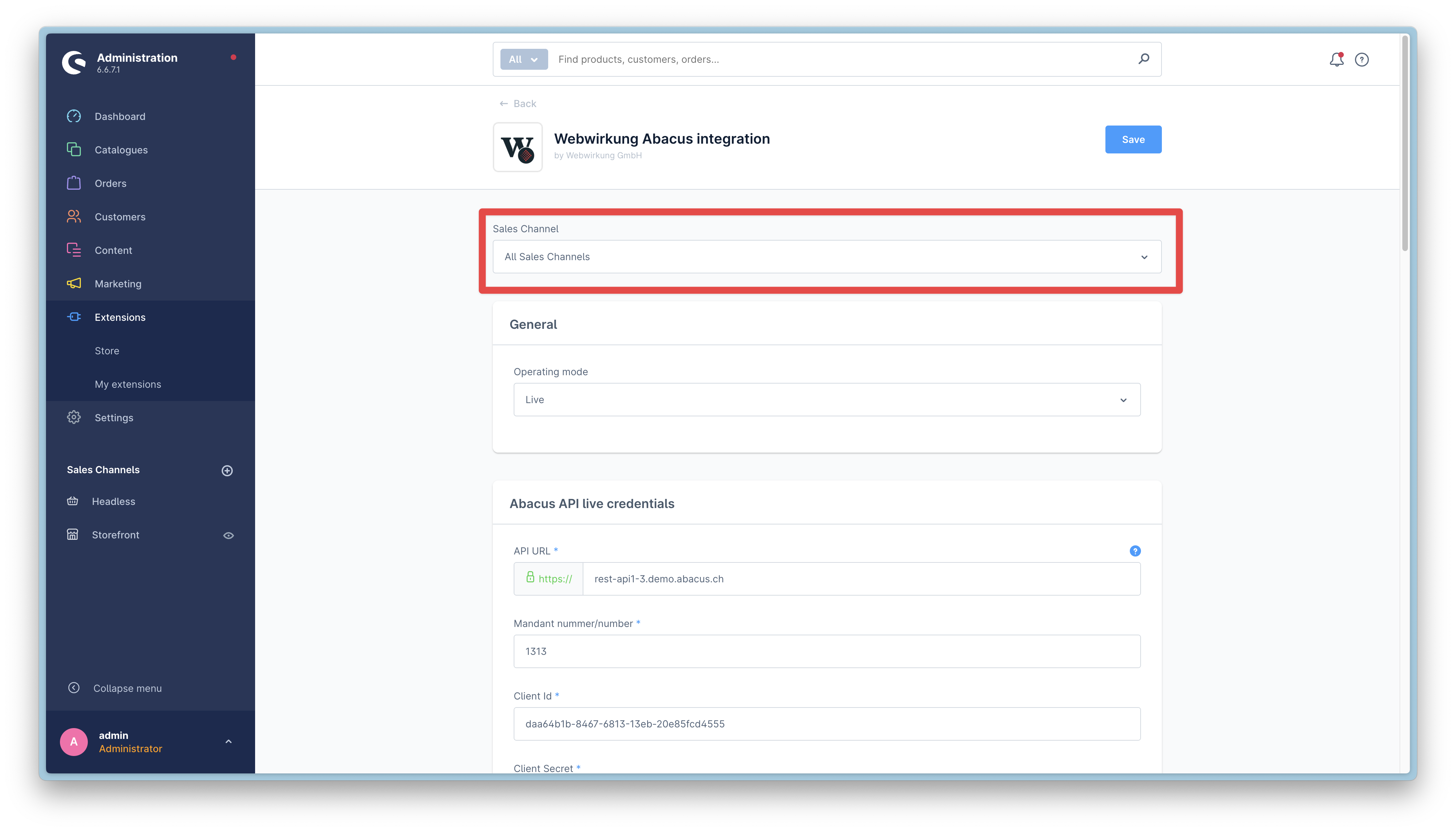Expand the Operating mode dropdown

(x=827, y=399)
